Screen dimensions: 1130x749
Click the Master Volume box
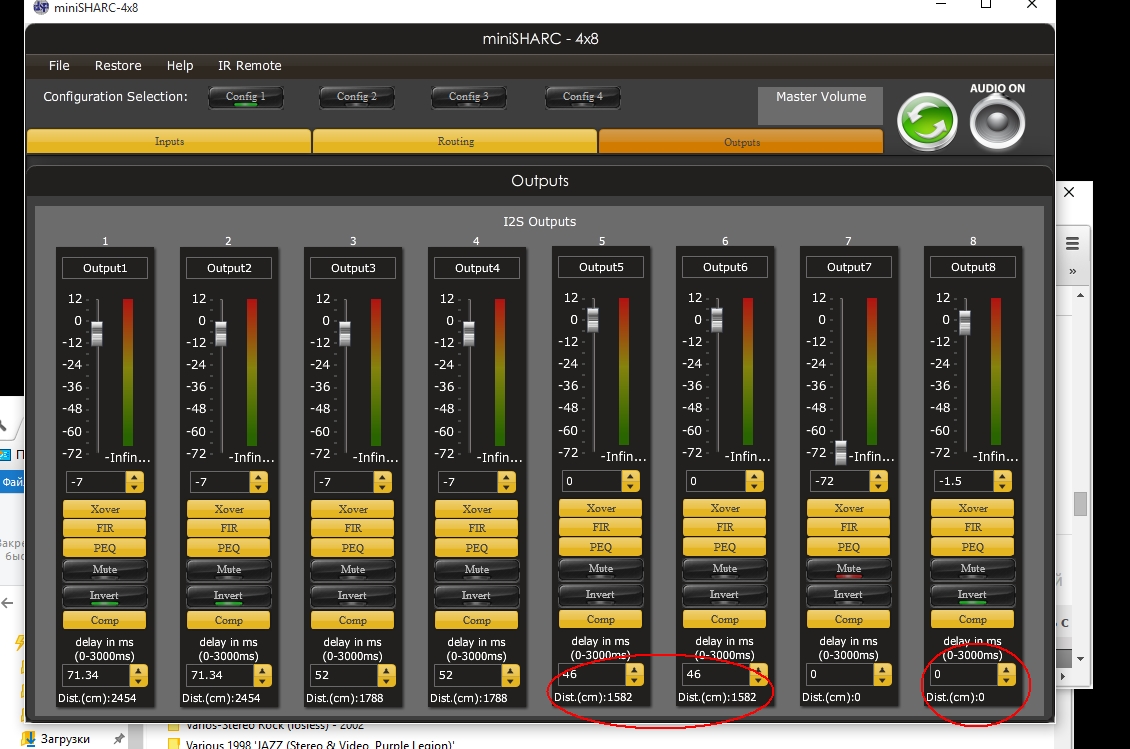821,106
